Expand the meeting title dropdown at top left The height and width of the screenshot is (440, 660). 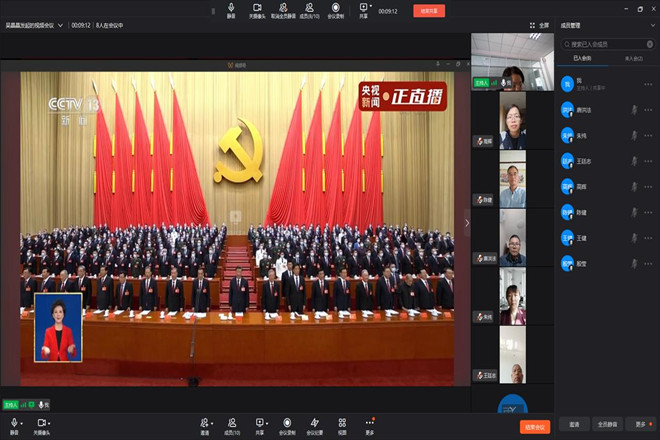click(x=61, y=25)
